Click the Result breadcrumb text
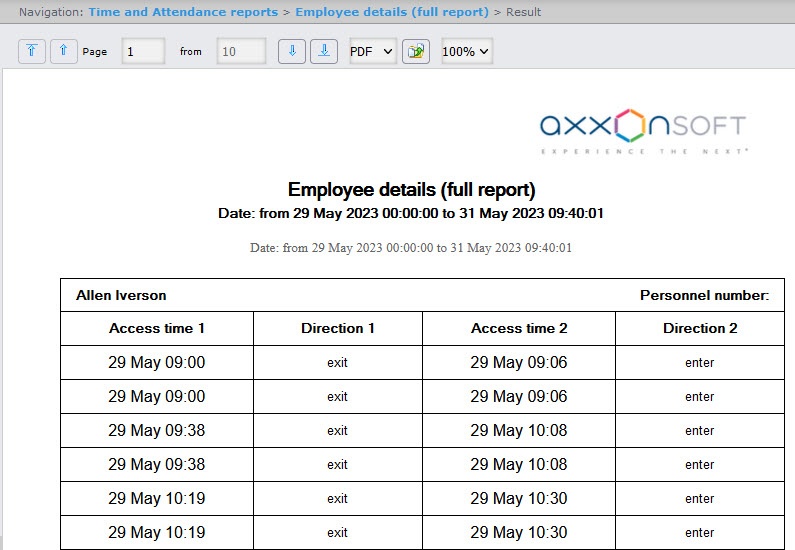 [523, 12]
